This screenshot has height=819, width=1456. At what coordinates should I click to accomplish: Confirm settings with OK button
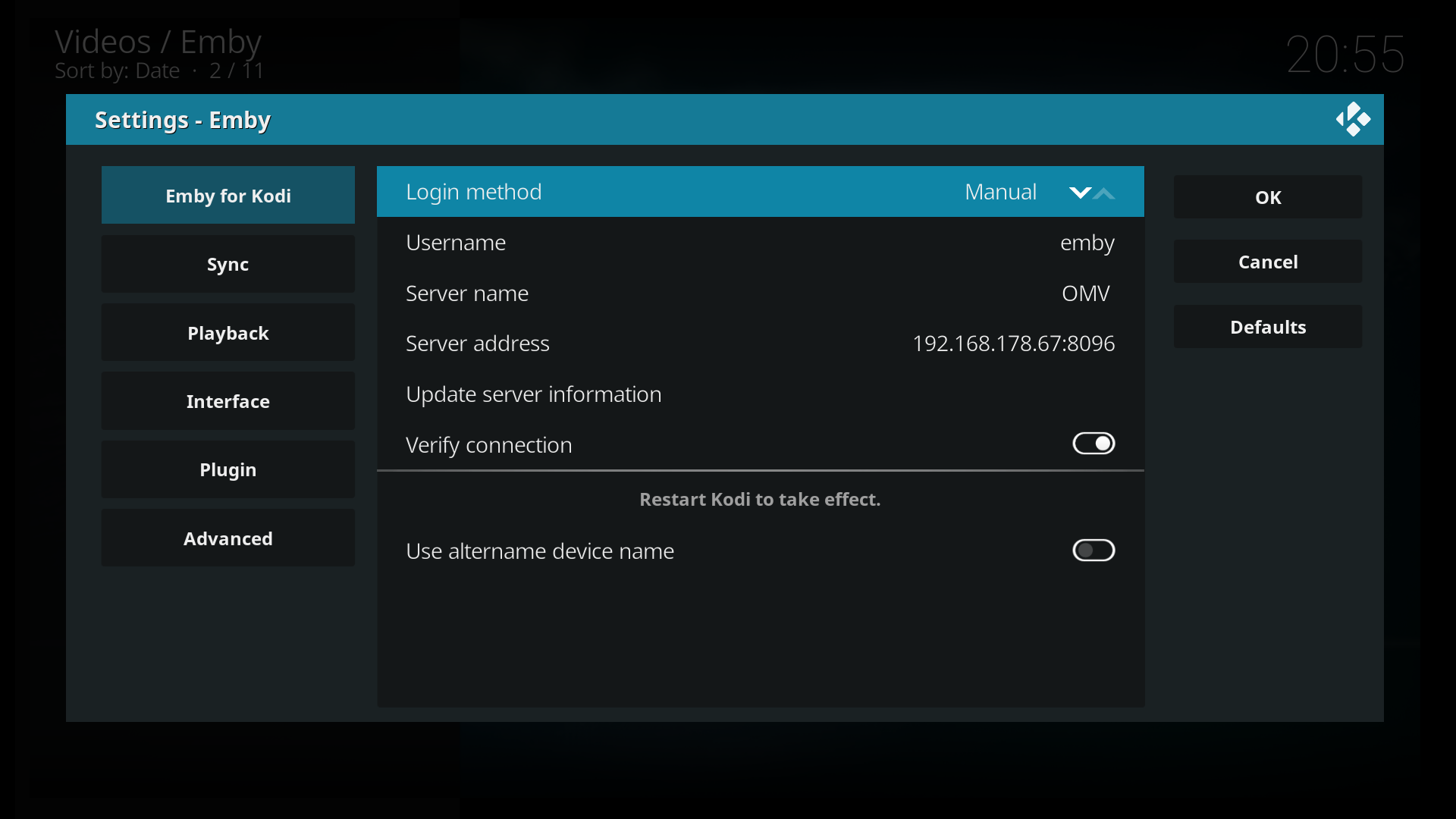[x=1268, y=197]
